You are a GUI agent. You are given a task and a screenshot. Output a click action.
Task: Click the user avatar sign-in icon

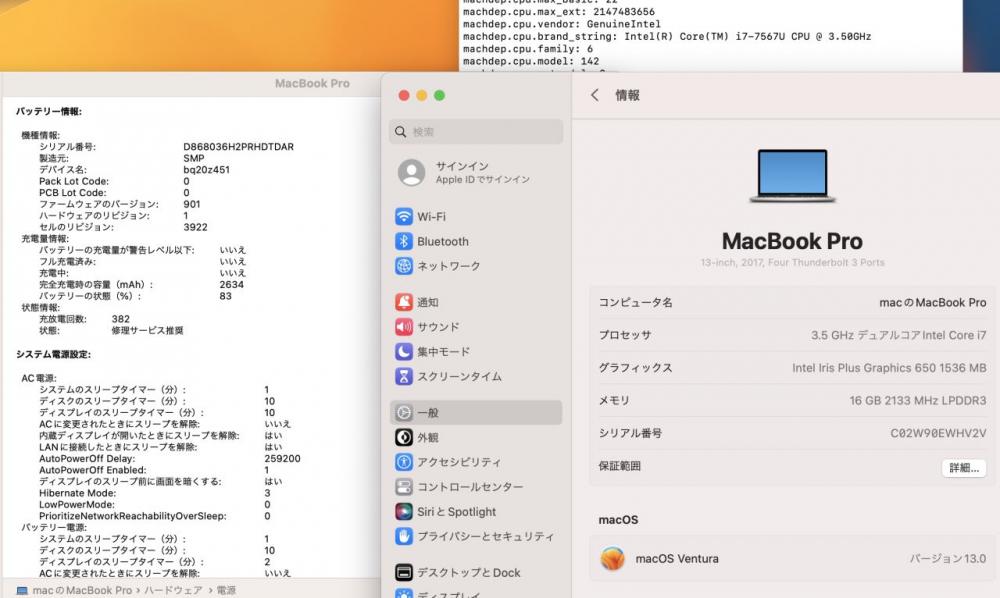pyautogui.click(x=411, y=172)
